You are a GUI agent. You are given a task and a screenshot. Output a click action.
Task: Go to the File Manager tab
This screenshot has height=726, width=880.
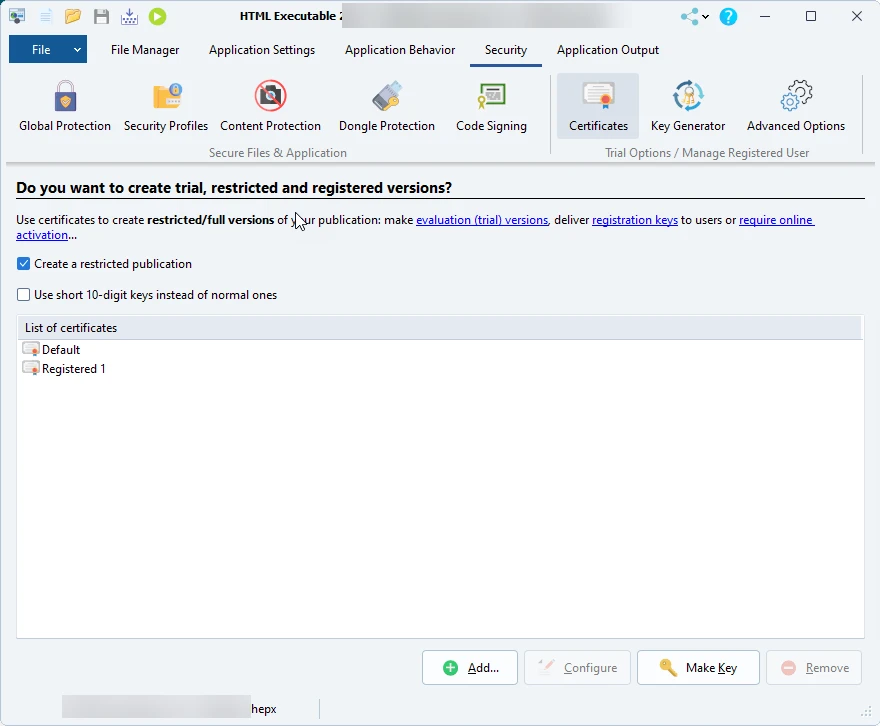(x=144, y=49)
